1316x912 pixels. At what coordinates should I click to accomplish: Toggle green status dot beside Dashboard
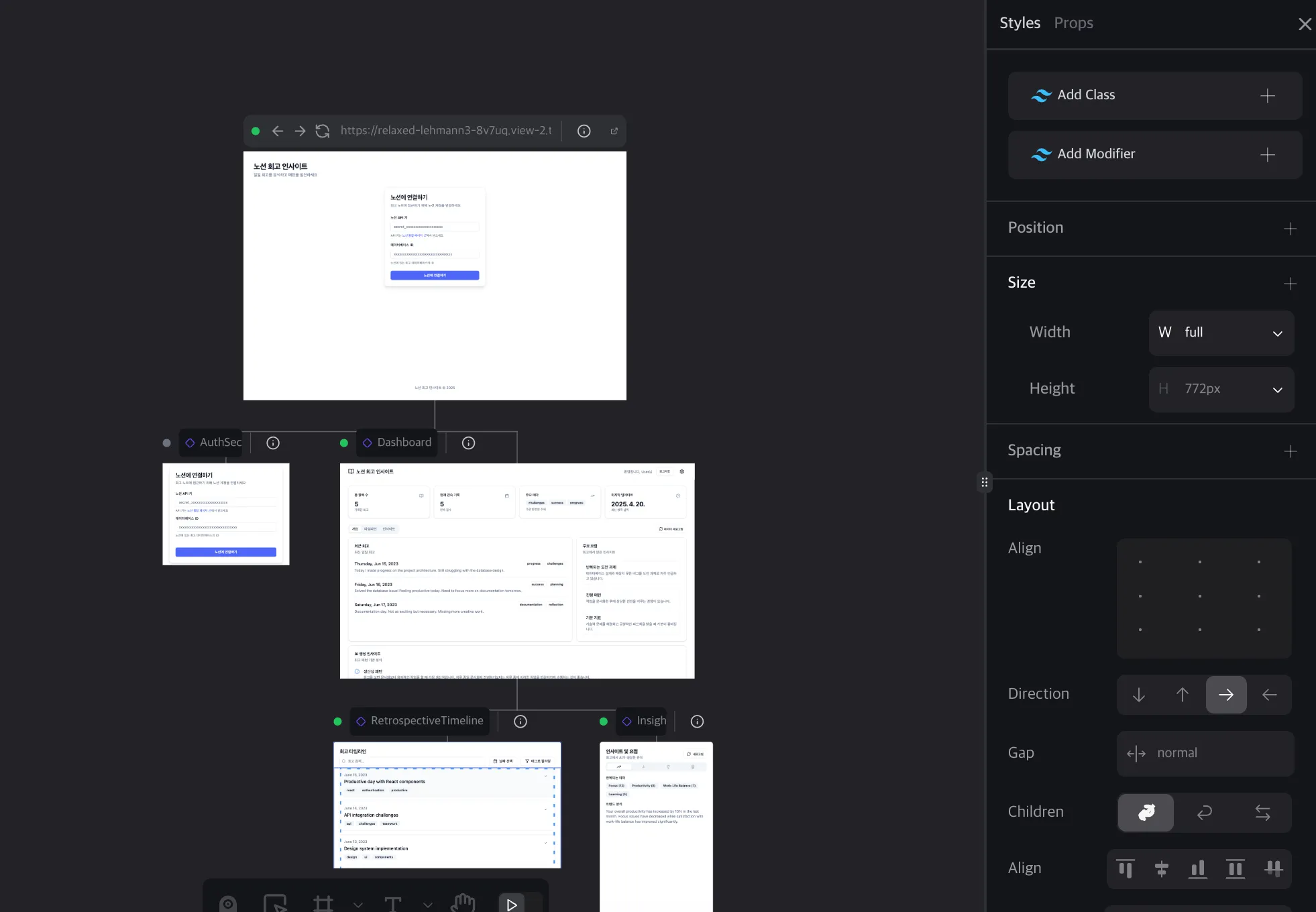coord(344,443)
